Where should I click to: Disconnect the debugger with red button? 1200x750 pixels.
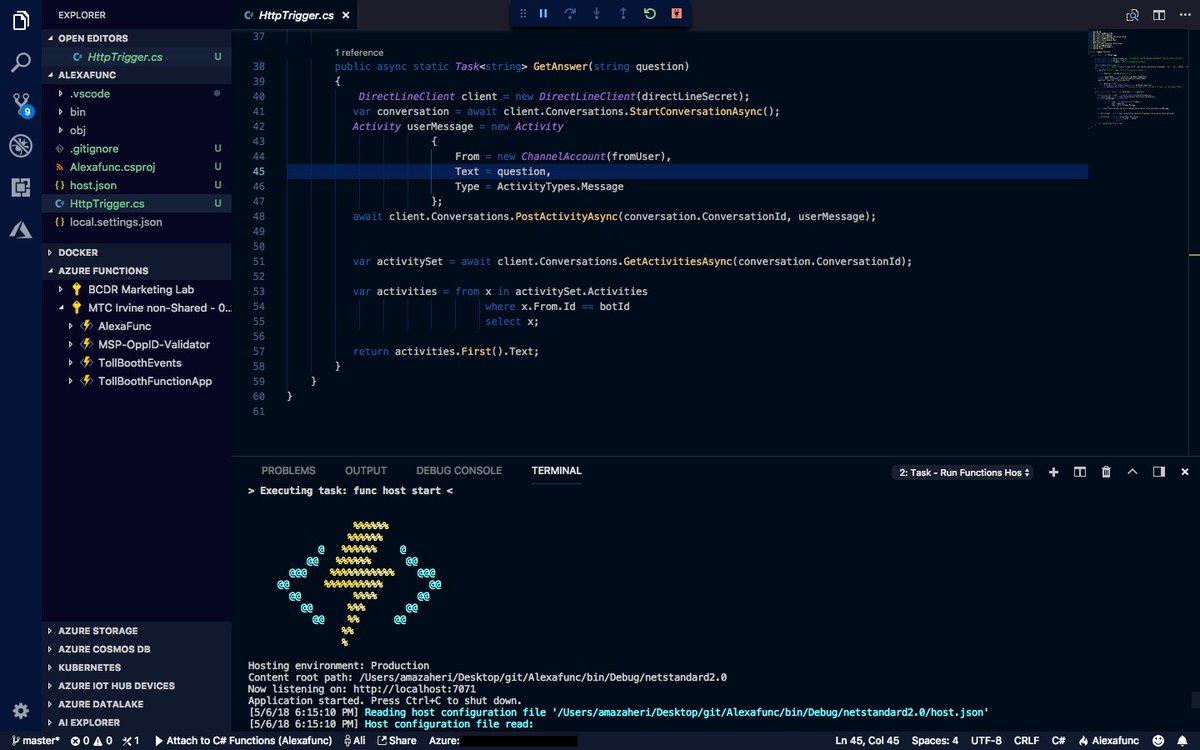pyautogui.click(x=677, y=14)
